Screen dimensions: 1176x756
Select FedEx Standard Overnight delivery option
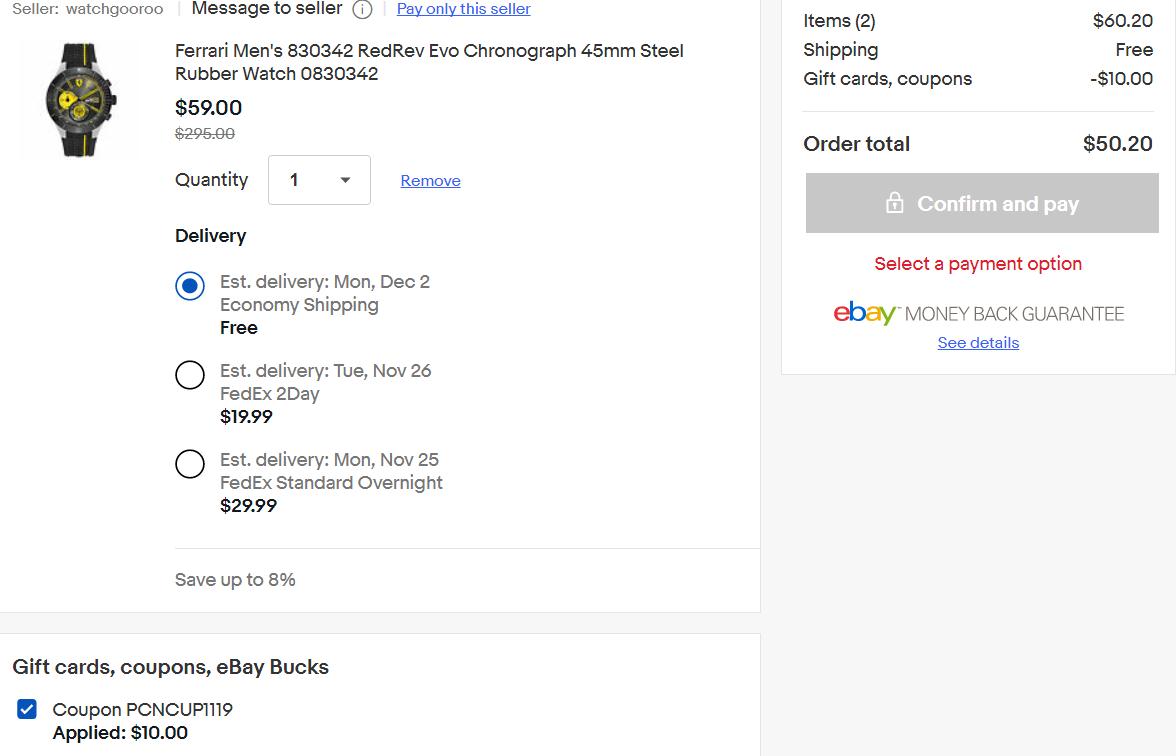click(190, 464)
